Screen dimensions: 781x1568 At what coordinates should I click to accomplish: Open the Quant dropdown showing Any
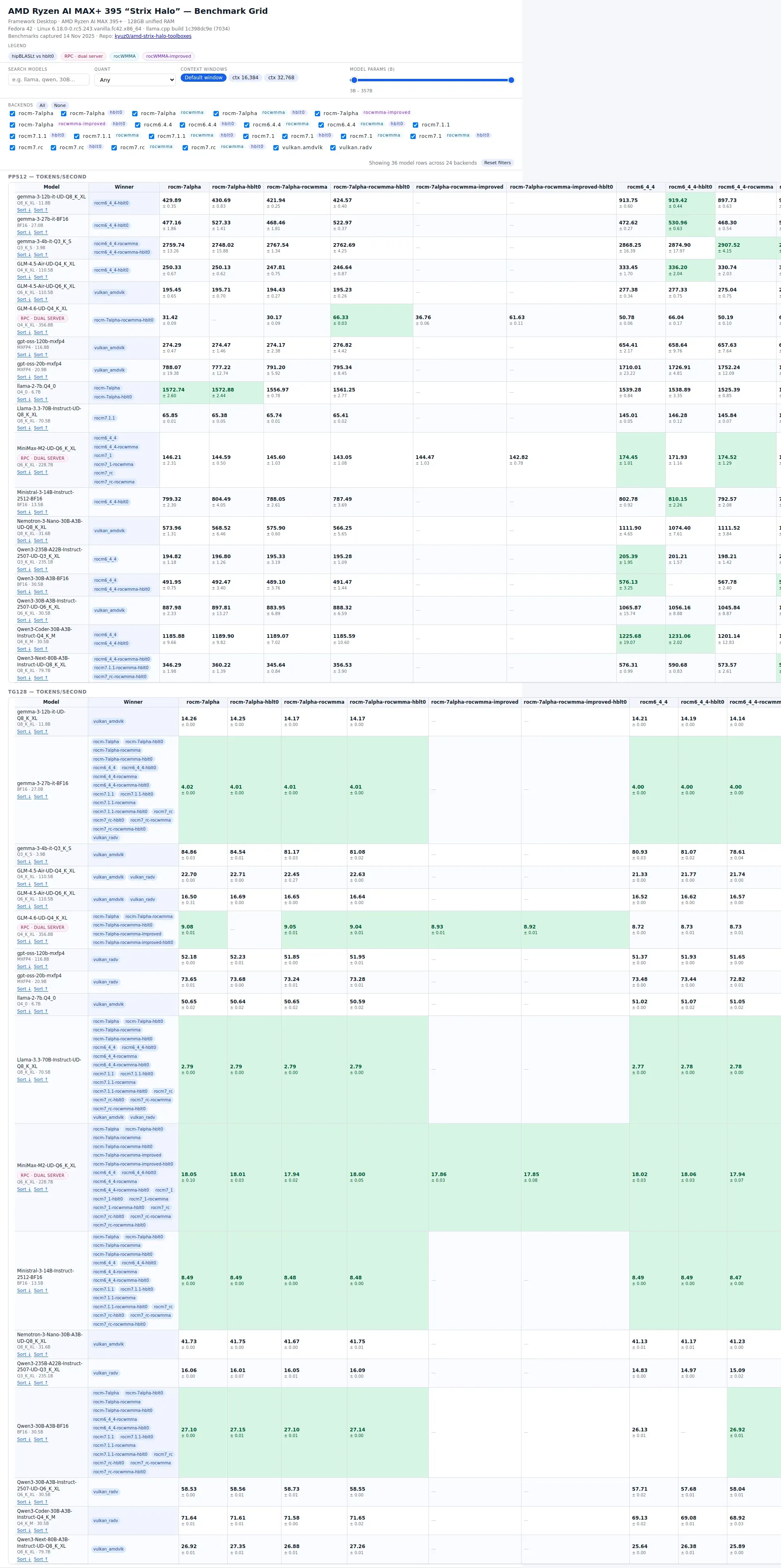135,80
